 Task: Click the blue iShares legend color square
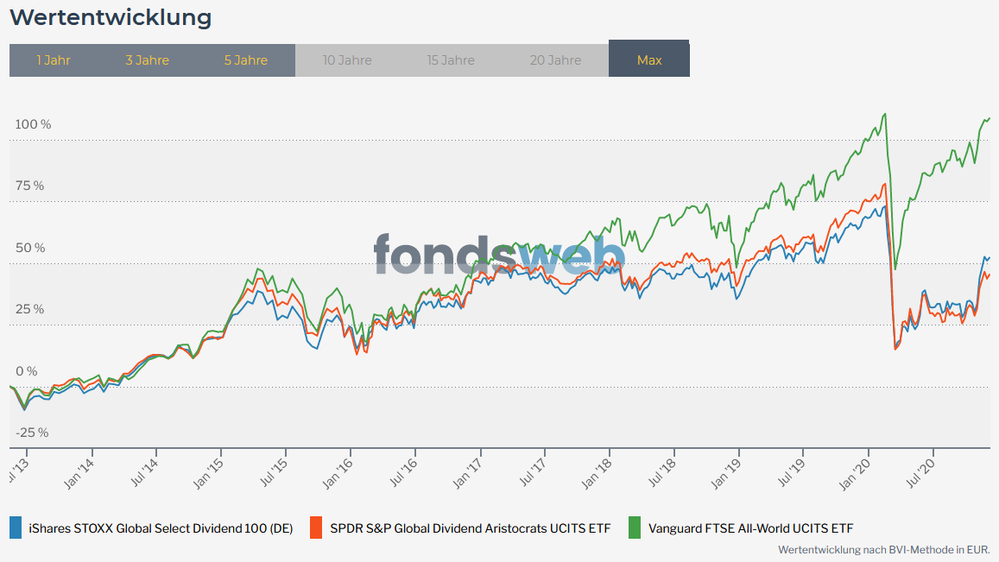click(15, 527)
